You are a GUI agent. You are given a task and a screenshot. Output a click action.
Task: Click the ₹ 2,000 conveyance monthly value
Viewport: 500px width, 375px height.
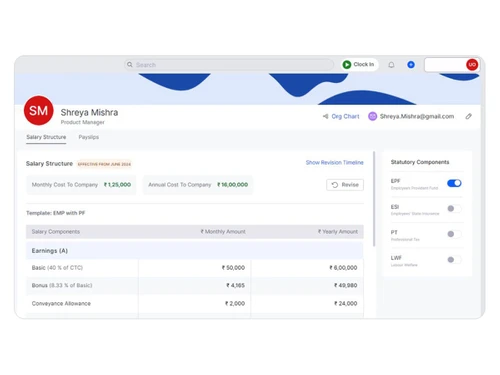[x=235, y=303]
